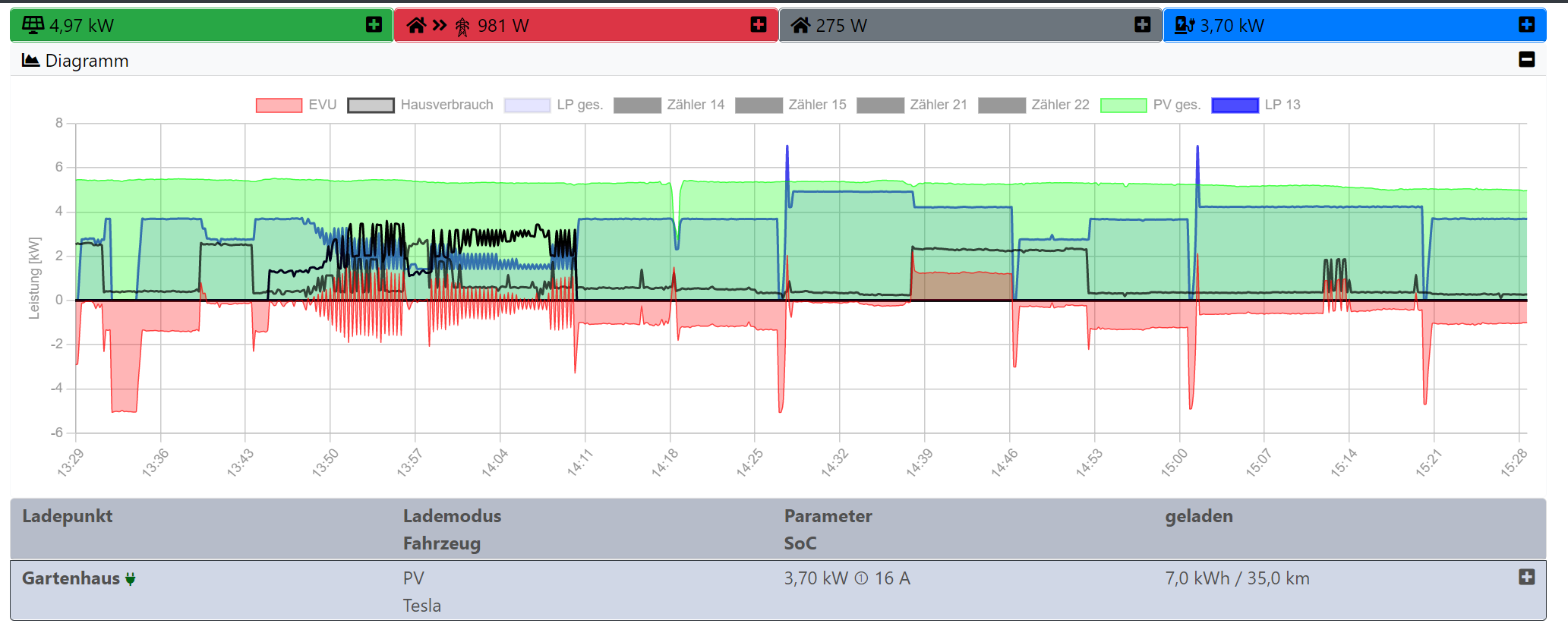Click the power pylon grid icon
Screen dimensions: 1568x636
coord(462,27)
